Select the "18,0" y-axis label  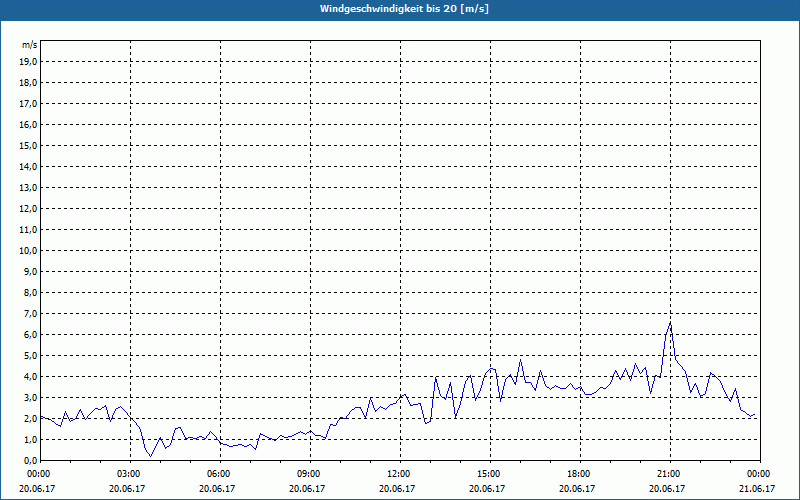click(x=28, y=83)
